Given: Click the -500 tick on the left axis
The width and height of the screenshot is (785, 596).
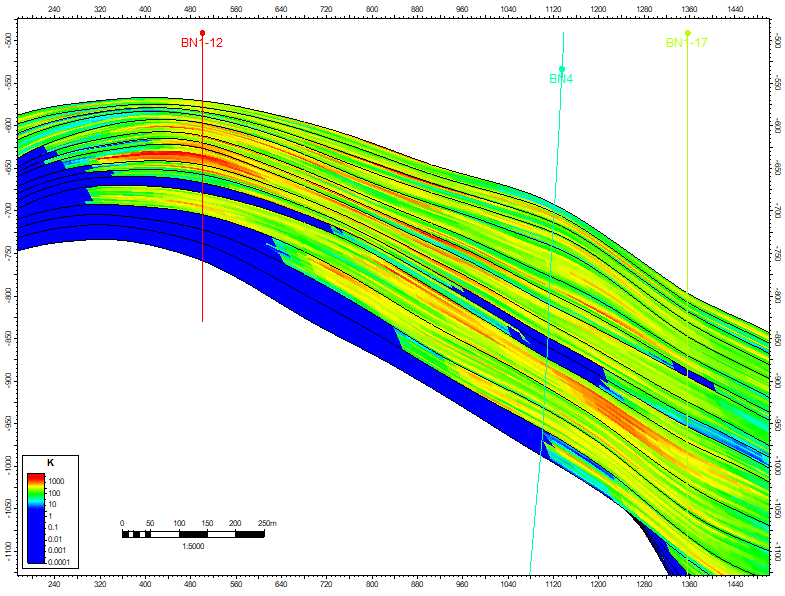Looking at the screenshot, I should click(8, 40).
